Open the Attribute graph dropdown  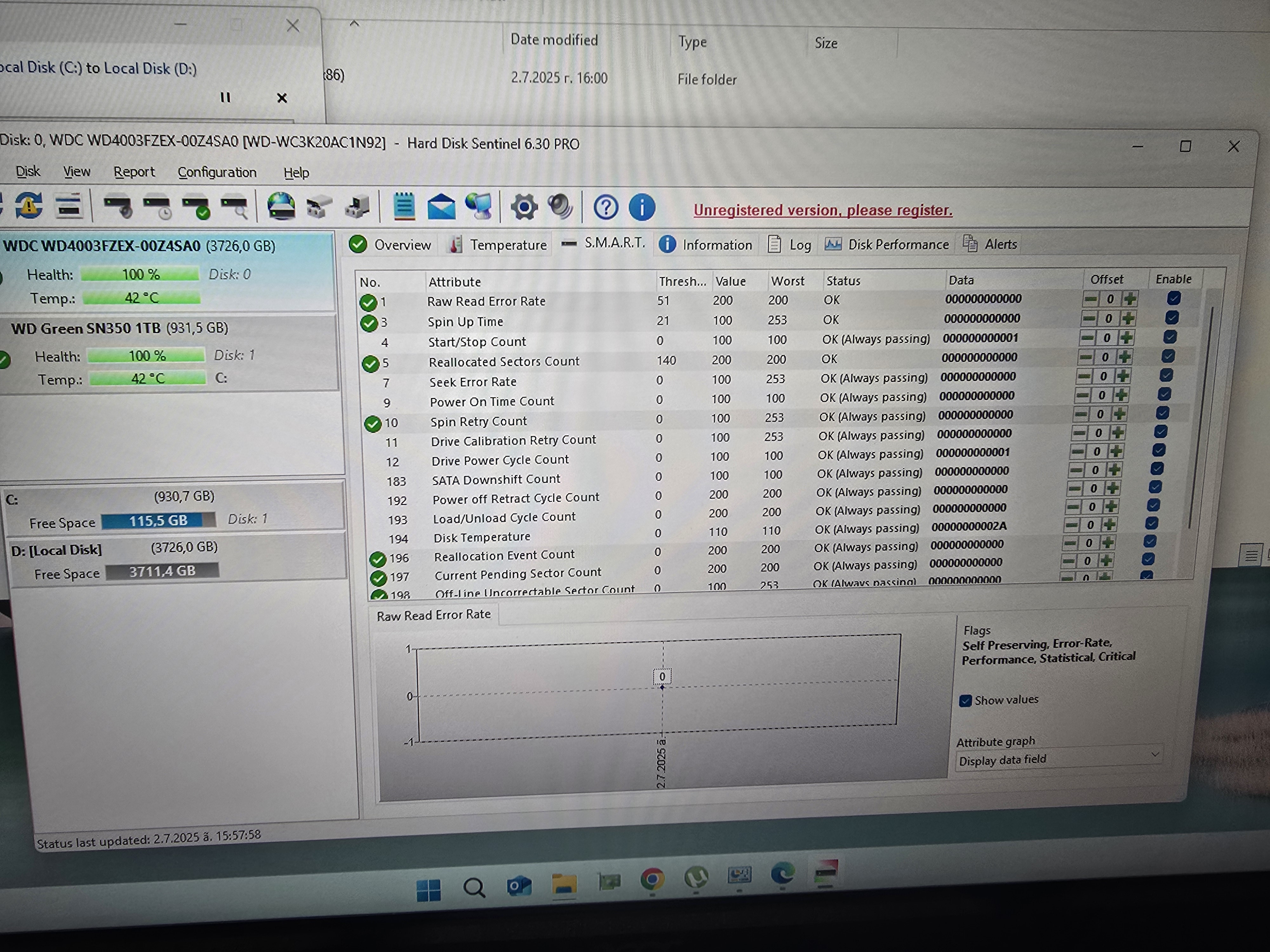click(1059, 759)
